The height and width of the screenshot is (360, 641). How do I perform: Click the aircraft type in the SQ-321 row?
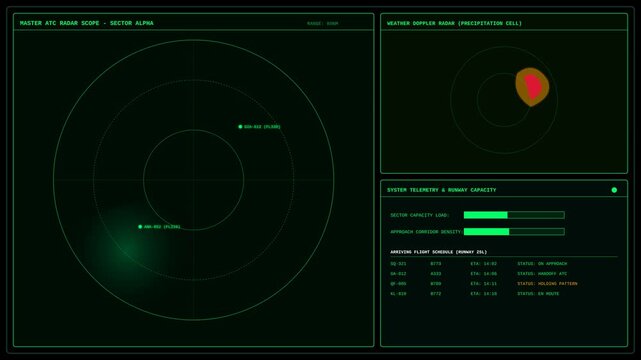[x=435, y=264]
